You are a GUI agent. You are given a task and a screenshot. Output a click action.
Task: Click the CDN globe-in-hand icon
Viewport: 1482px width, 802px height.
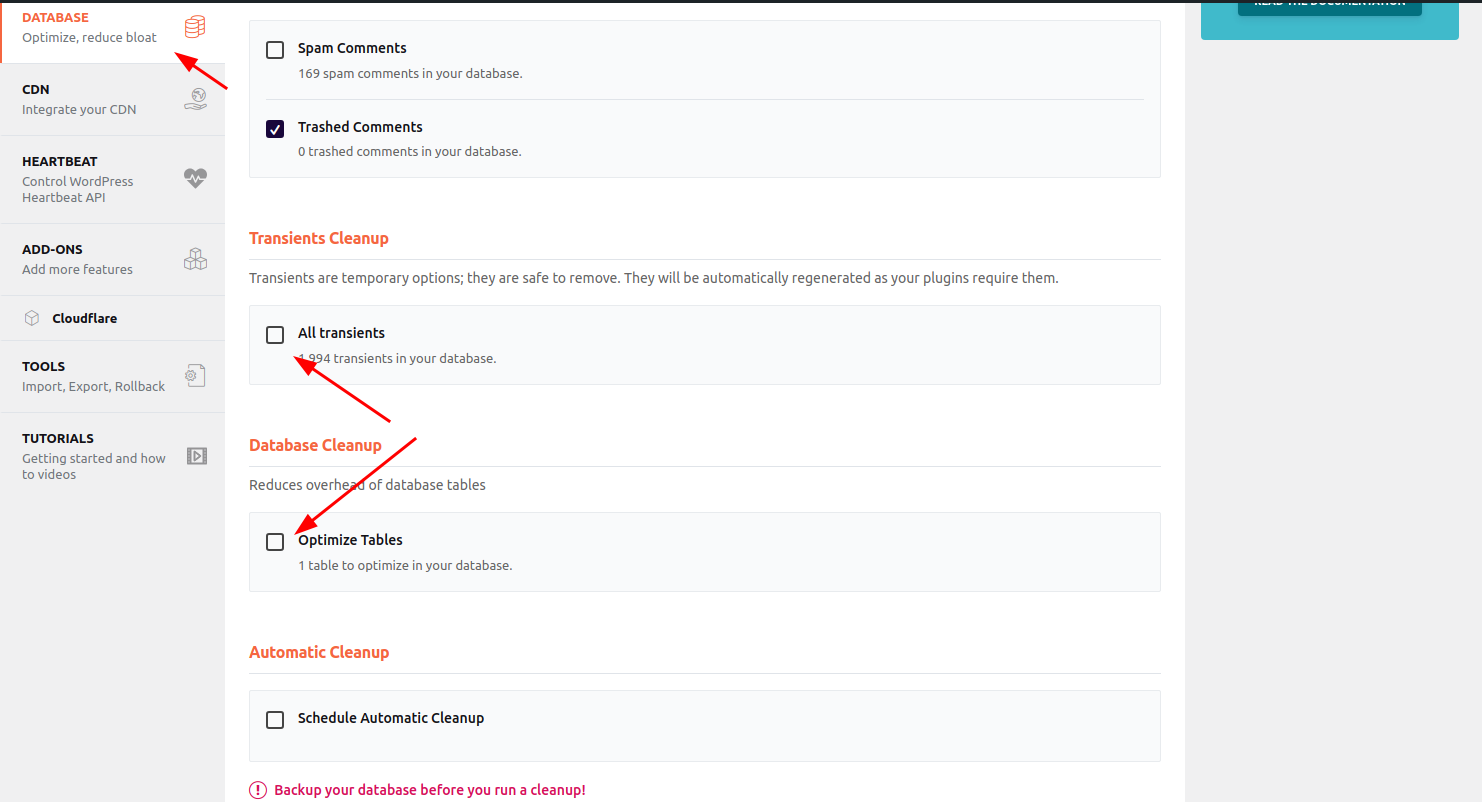pyautogui.click(x=195, y=99)
